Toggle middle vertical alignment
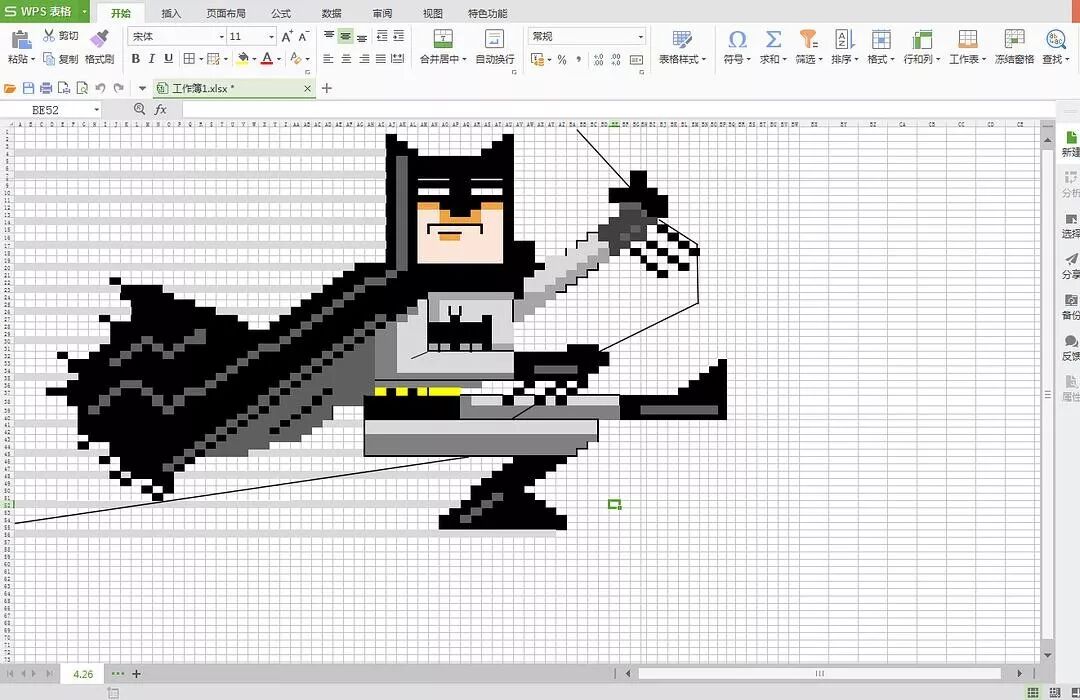1080x700 pixels. pos(346,36)
